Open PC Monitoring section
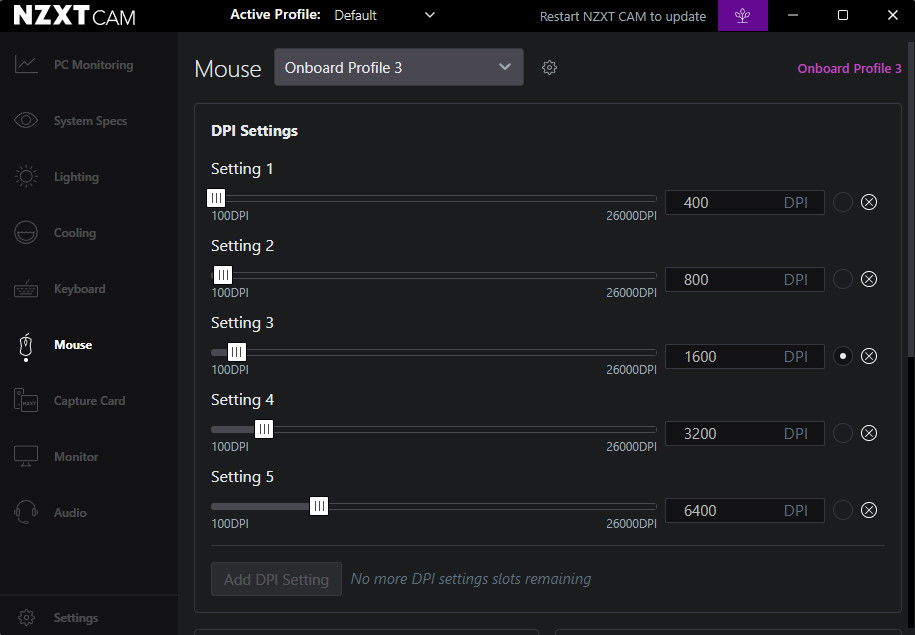Image resolution: width=915 pixels, height=635 pixels. coord(92,65)
